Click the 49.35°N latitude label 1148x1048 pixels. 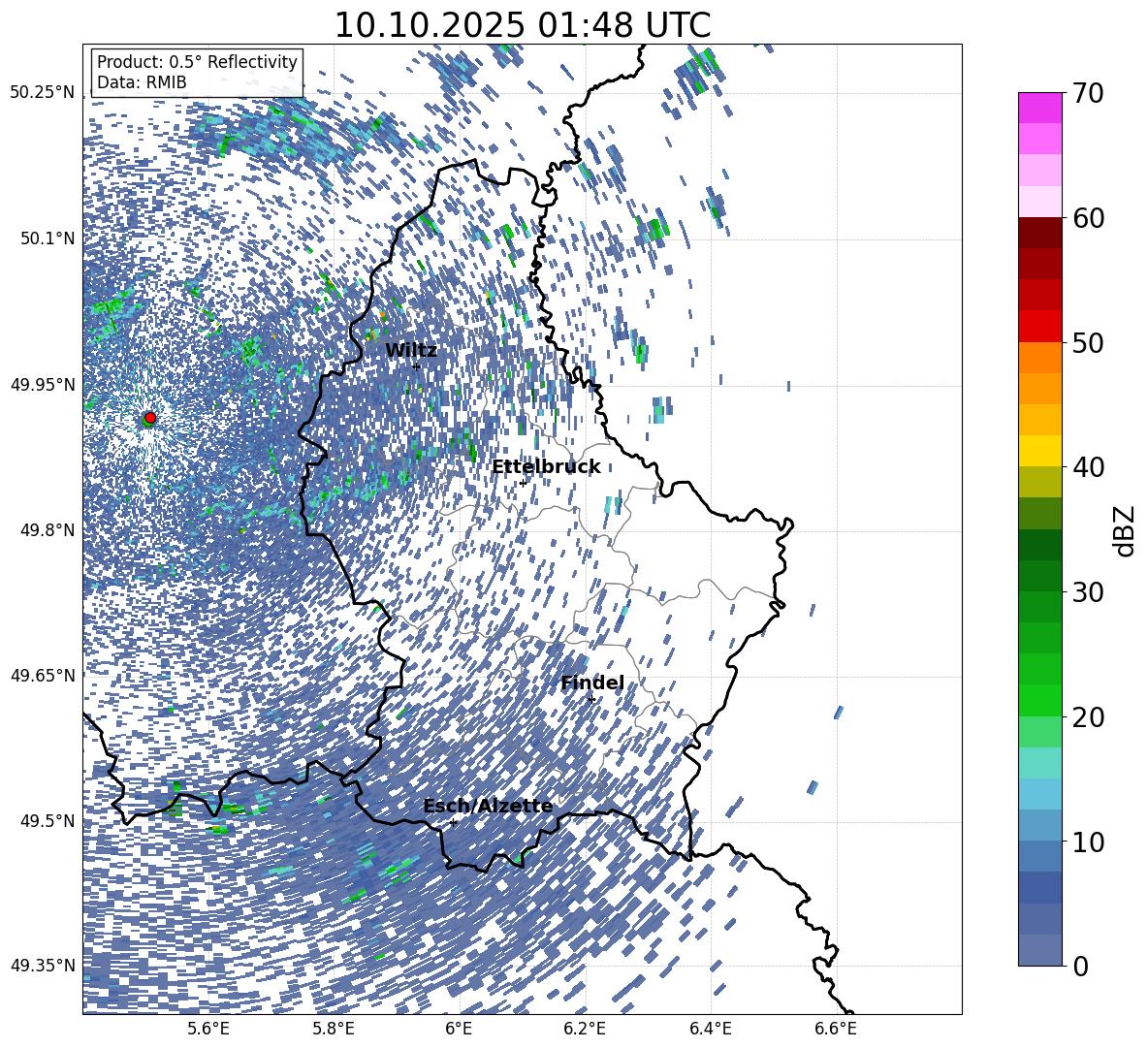click(43, 966)
